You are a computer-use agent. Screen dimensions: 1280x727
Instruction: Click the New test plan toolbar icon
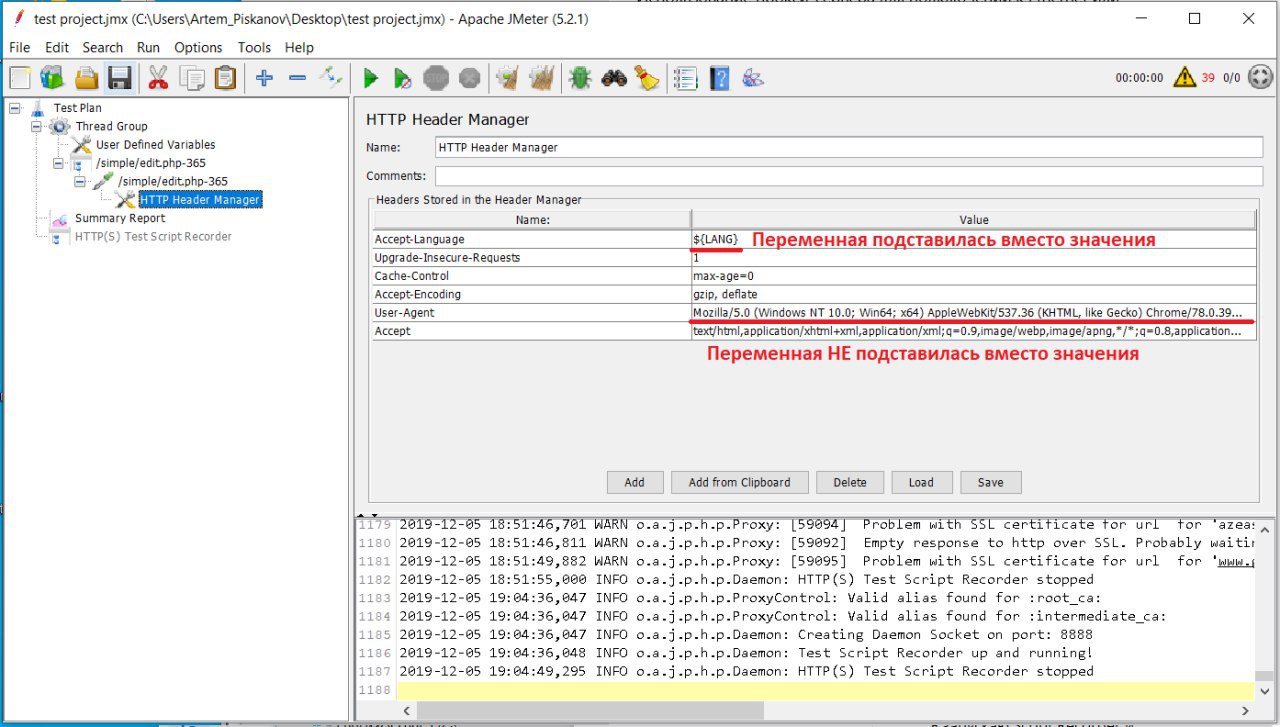(x=20, y=77)
